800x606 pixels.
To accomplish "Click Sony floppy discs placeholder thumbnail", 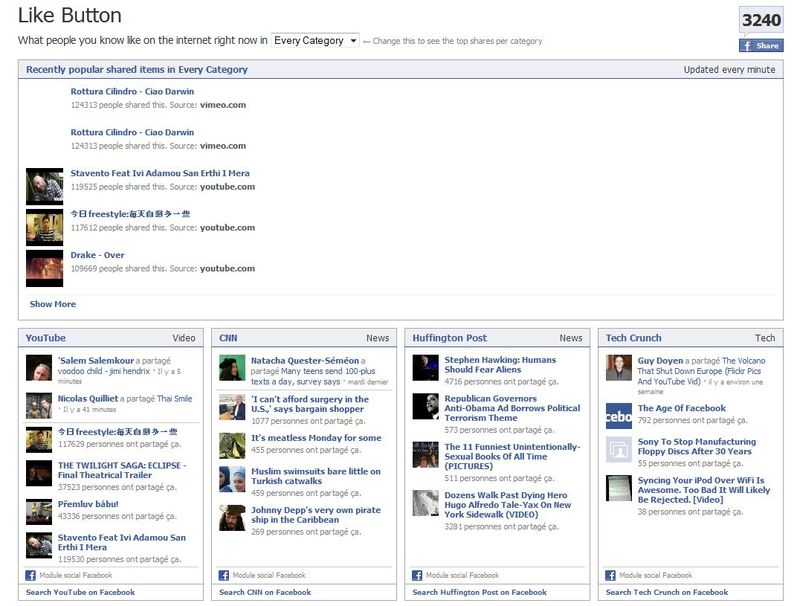I will (x=619, y=449).
